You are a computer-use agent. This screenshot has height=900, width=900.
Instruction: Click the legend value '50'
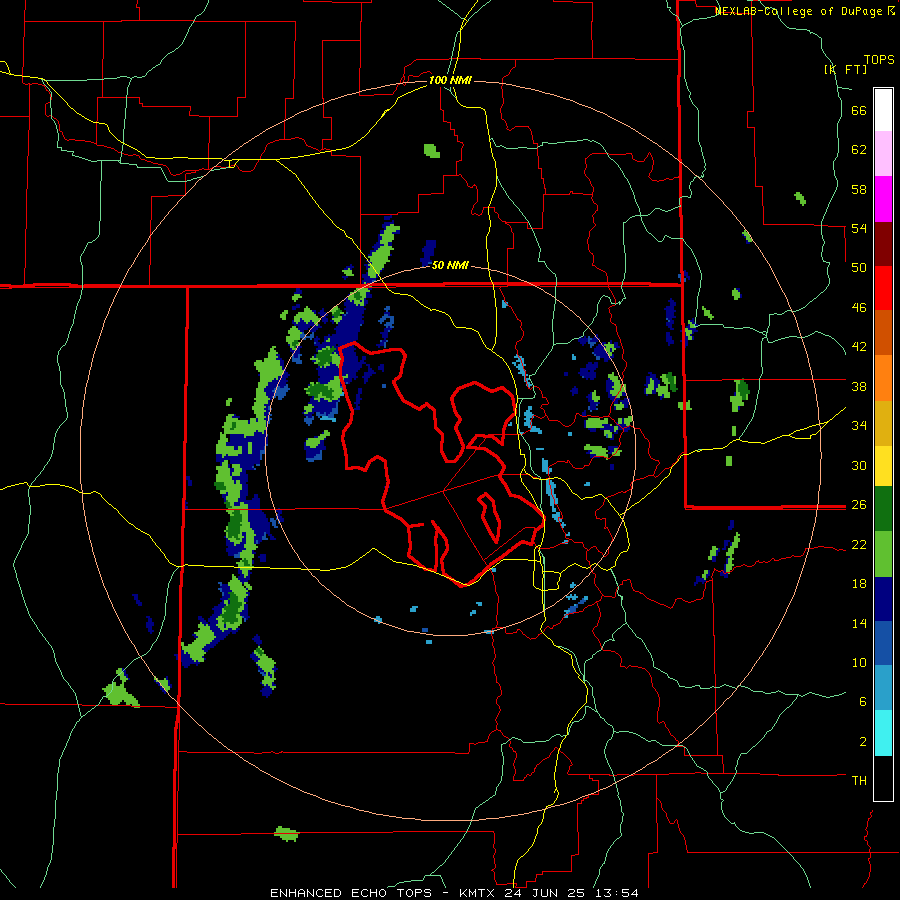(859, 268)
